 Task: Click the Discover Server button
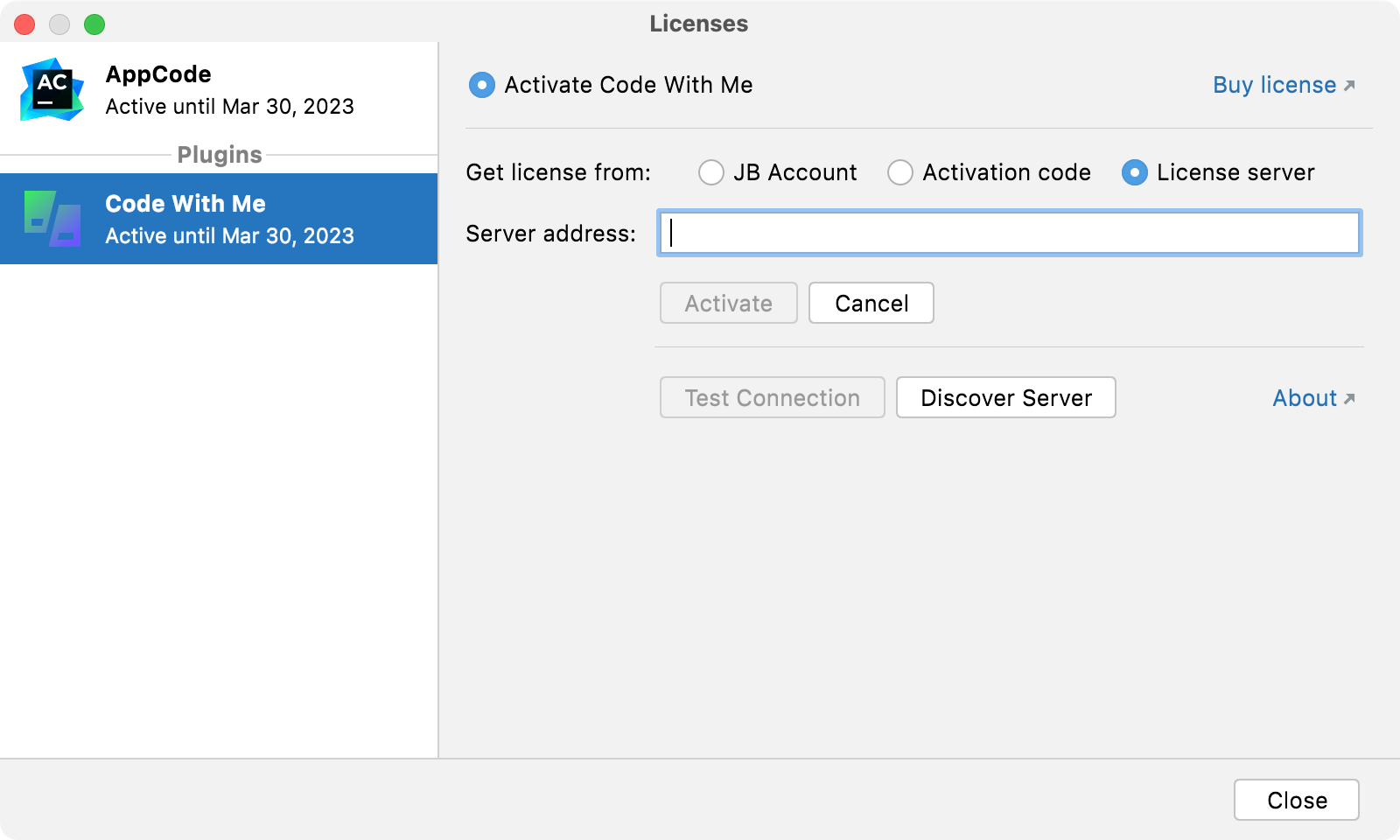click(1006, 397)
